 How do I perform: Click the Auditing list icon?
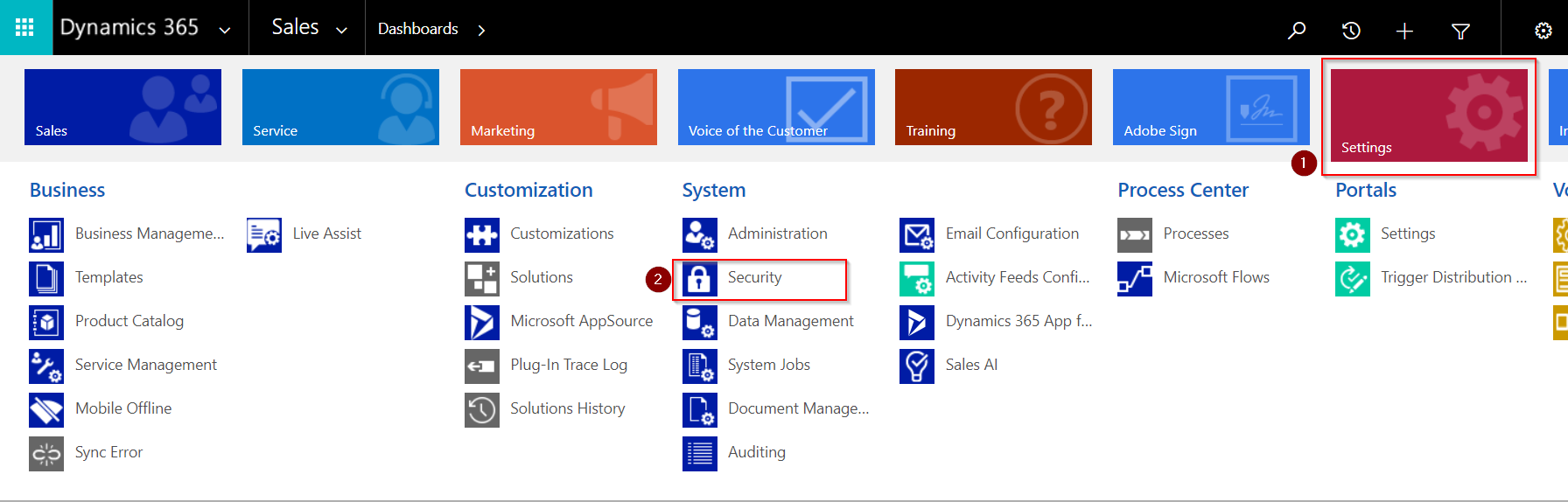(x=699, y=453)
